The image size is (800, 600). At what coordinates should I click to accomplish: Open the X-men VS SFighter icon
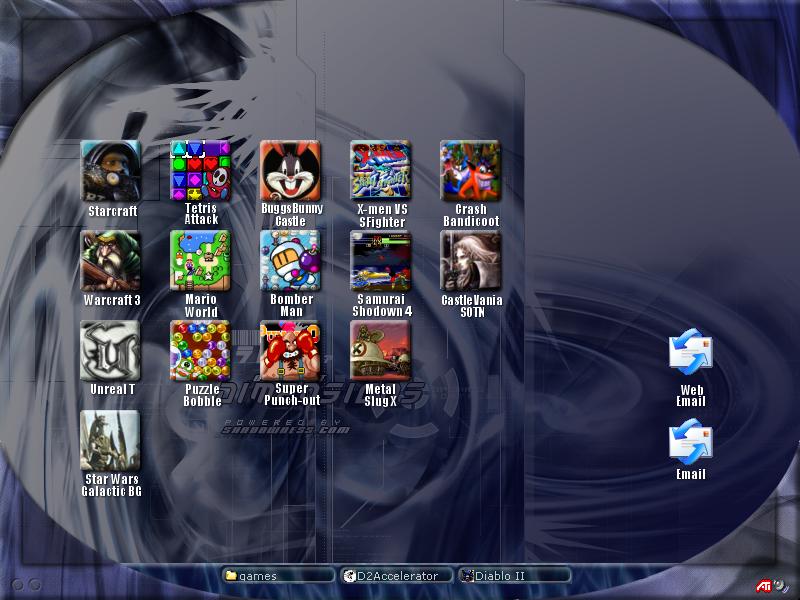point(381,171)
